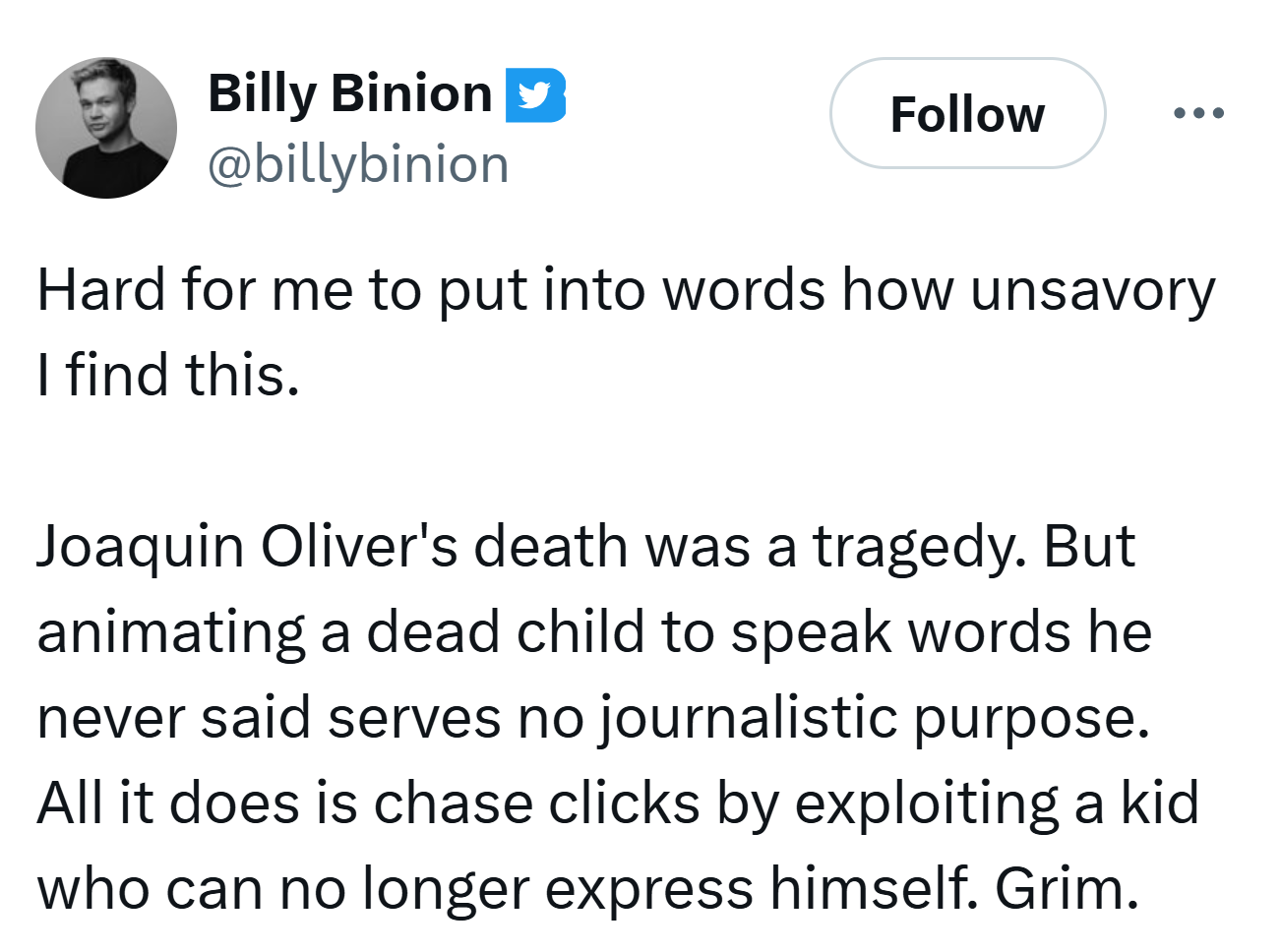Screen dimensions: 1281x952
Task: Click the phrase "journalistic purpose"
Action: 874,717
